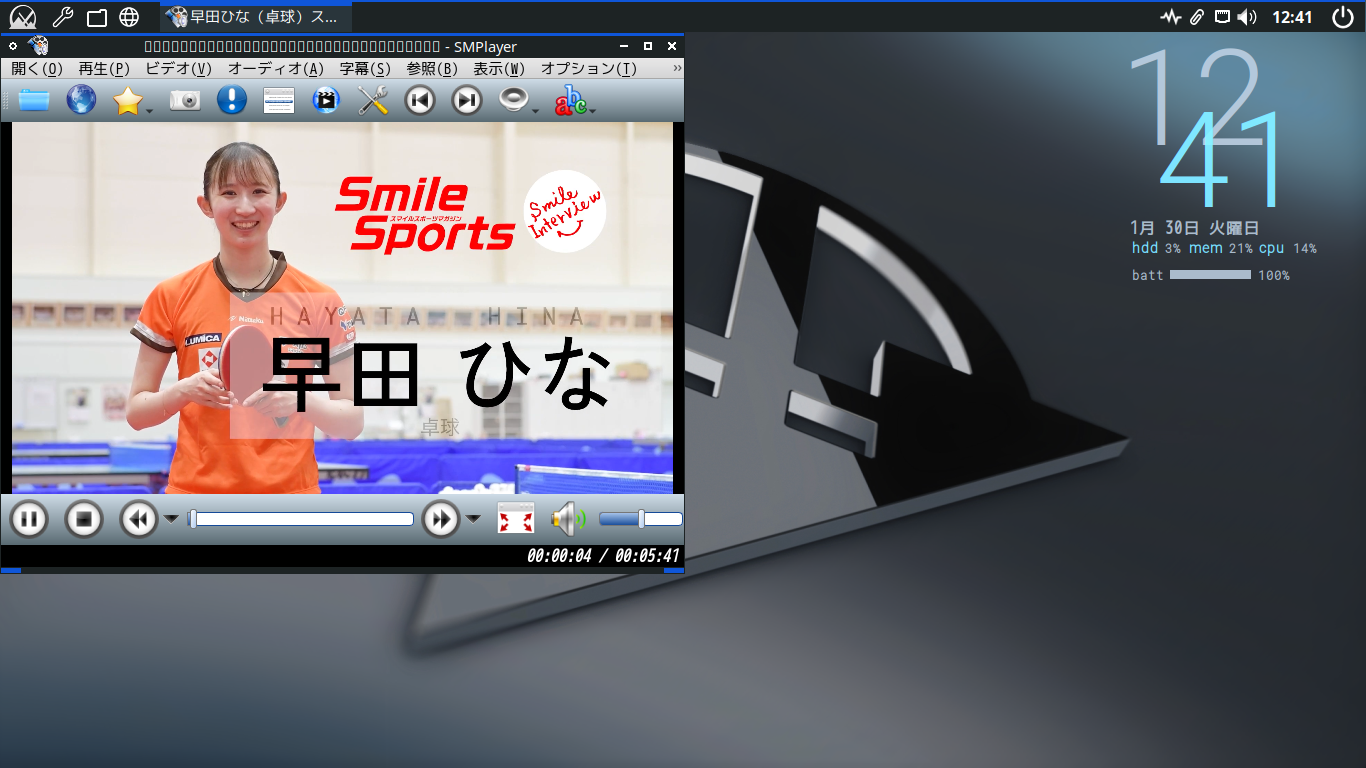
Task: Open the settings wrench icon in panel
Action: tap(62, 17)
